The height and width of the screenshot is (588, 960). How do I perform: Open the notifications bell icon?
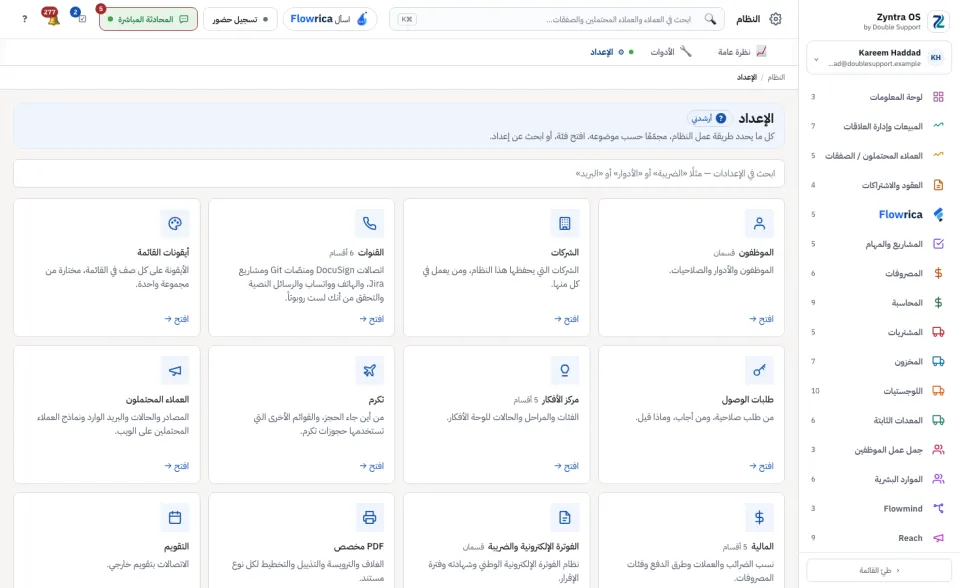click(53, 19)
